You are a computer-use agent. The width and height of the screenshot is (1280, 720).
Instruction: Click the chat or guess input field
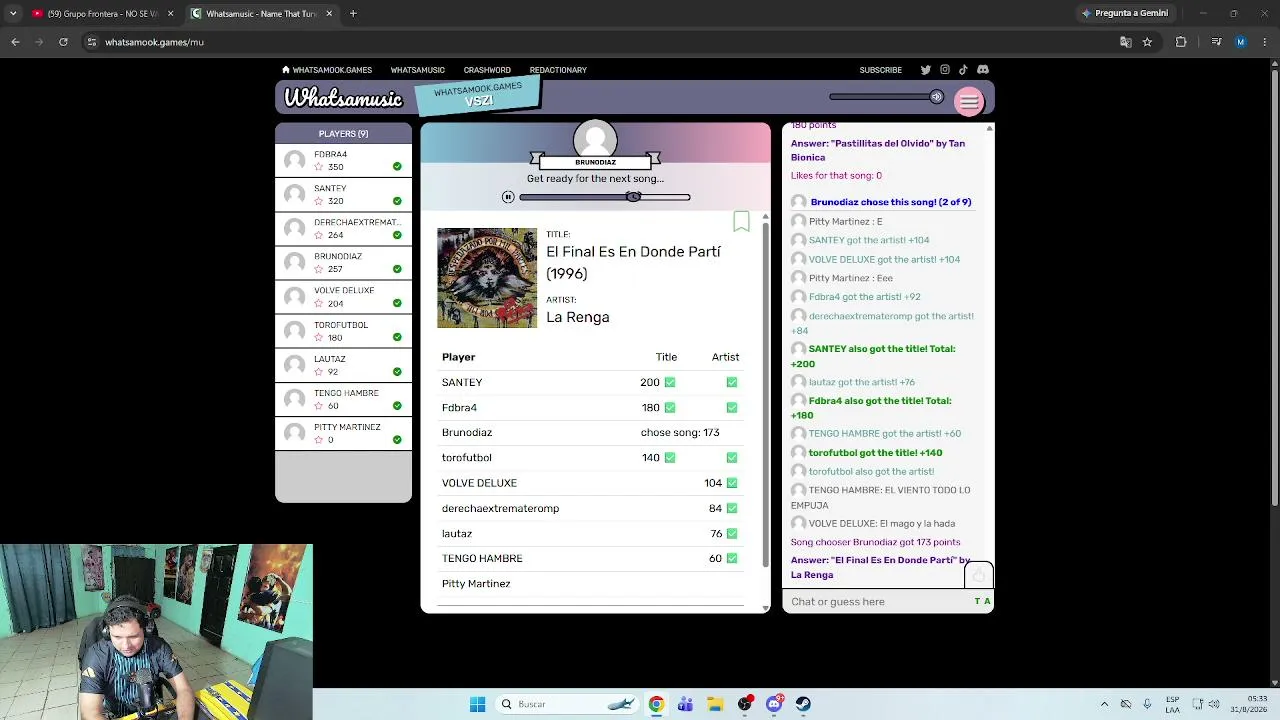point(877,601)
